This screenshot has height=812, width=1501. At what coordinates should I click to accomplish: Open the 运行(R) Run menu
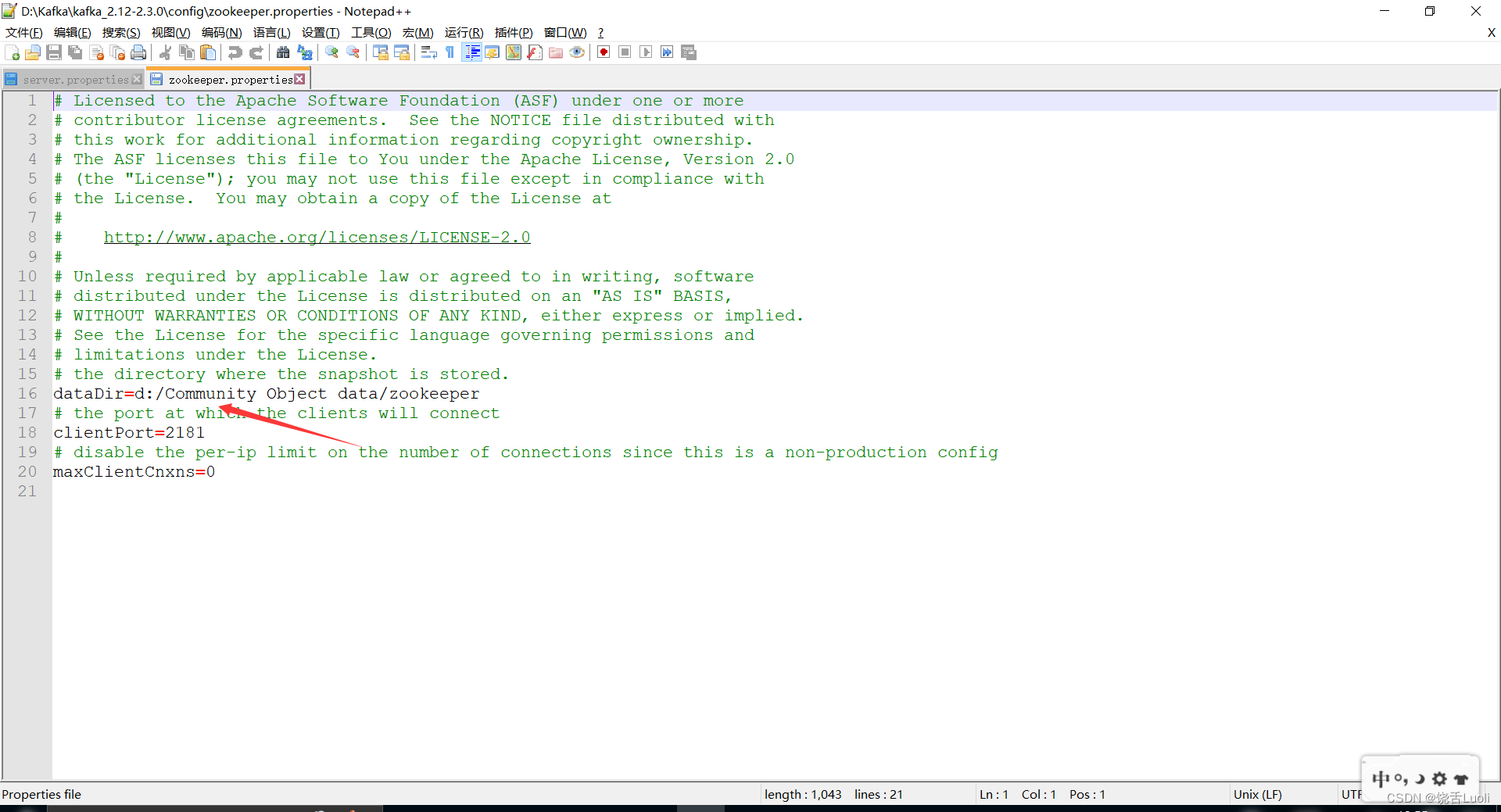tap(464, 33)
